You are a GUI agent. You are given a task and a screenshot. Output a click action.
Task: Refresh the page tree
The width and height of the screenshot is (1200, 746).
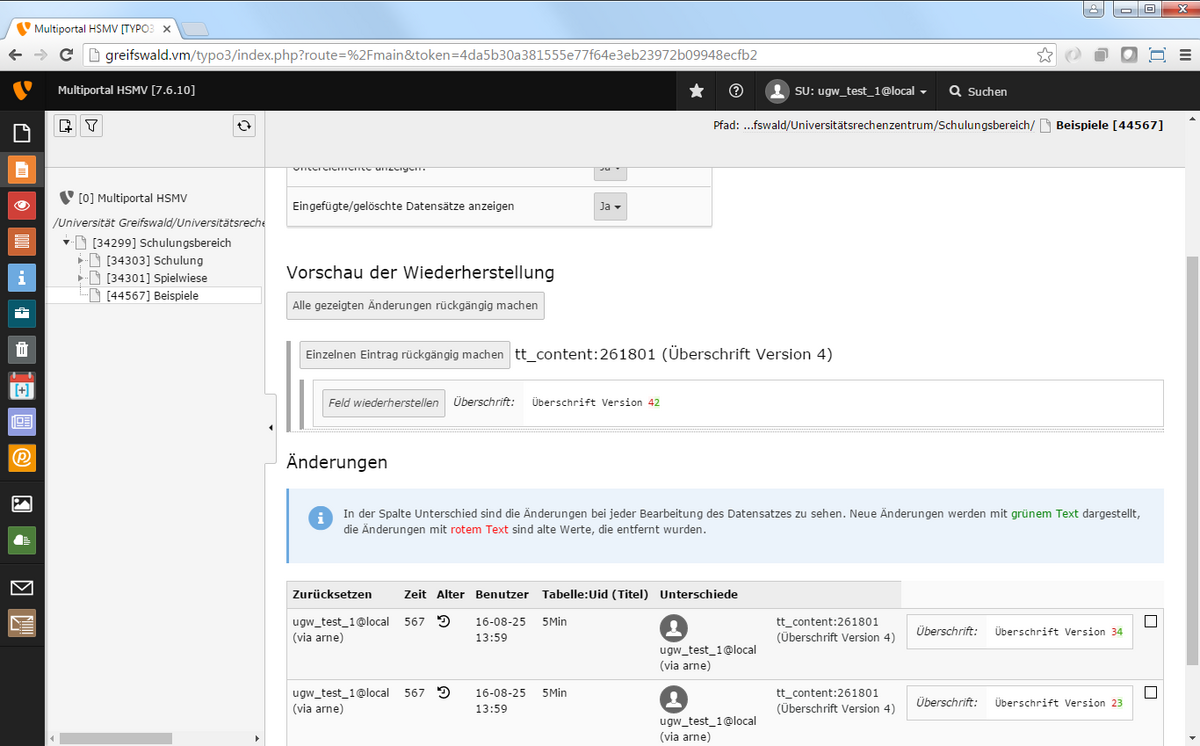click(x=244, y=126)
